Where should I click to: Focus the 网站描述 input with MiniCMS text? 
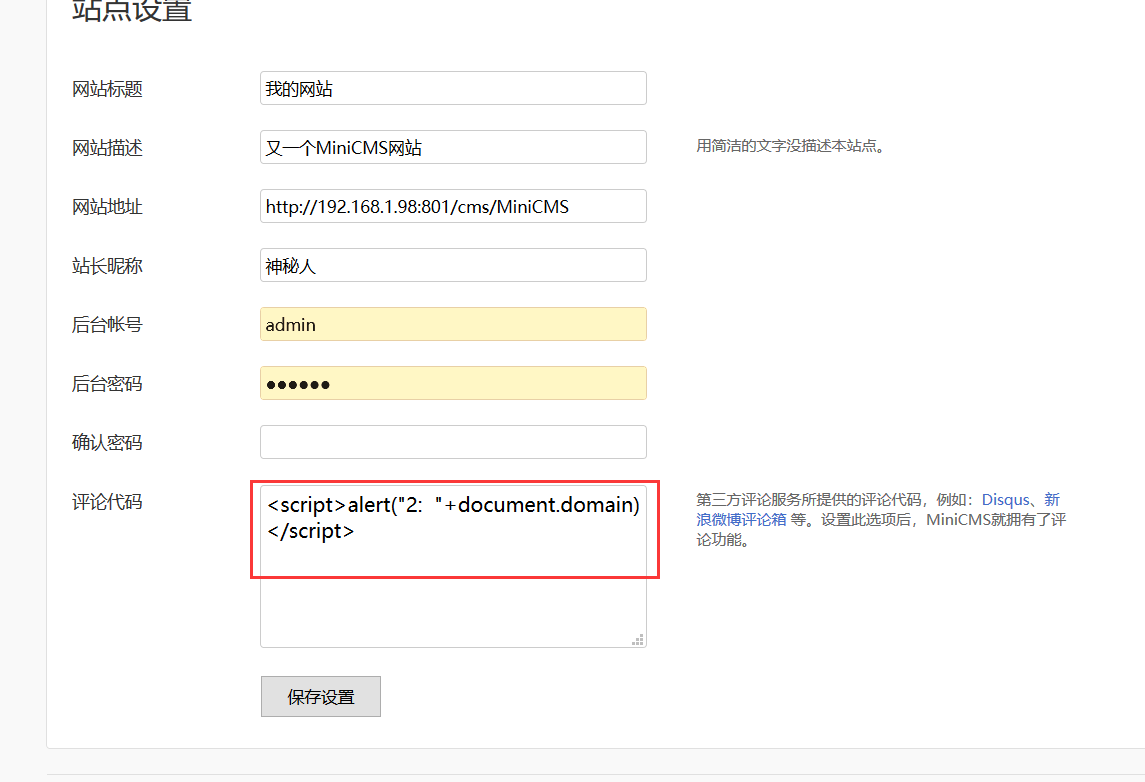click(x=453, y=147)
